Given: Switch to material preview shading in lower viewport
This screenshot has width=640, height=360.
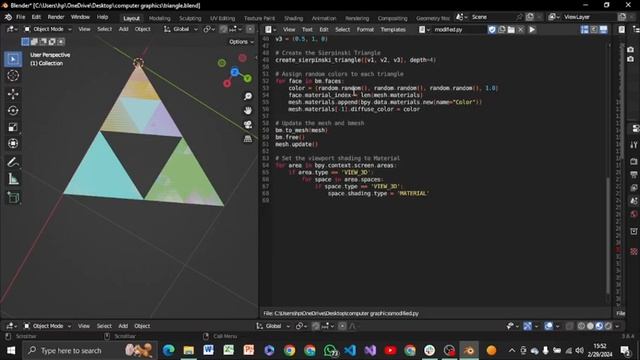Looking at the screenshot, I should [x=599, y=326].
